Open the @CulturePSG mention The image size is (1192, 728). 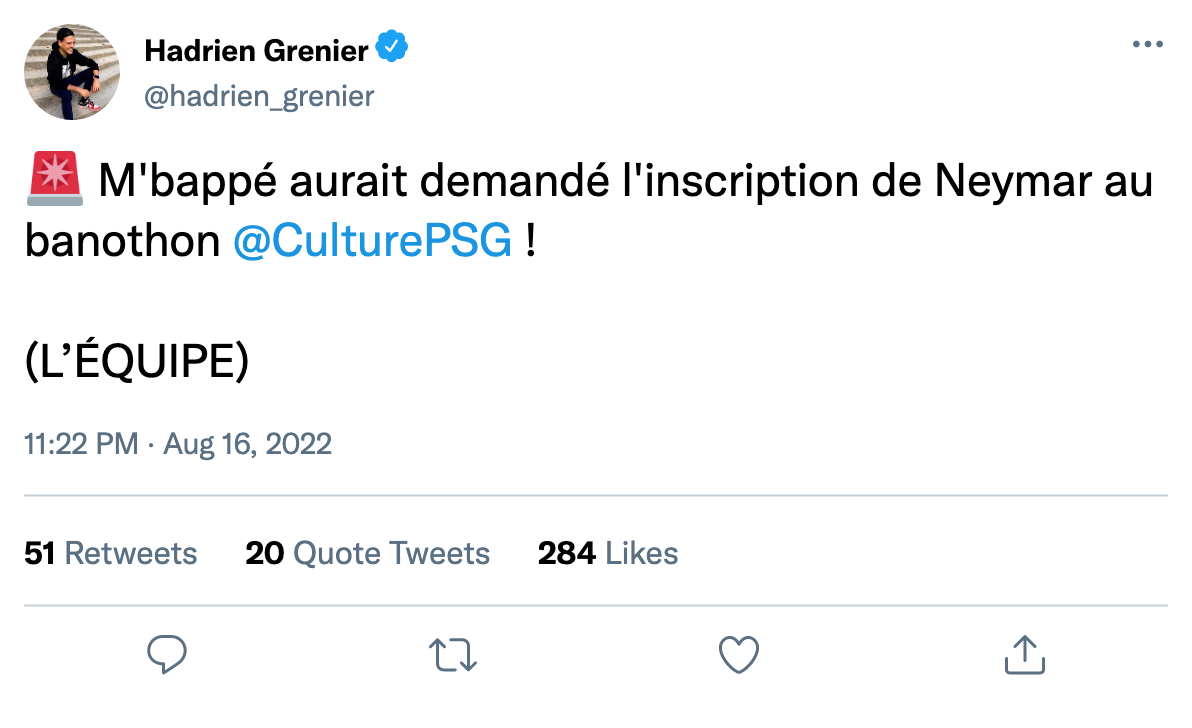click(372, 242)
